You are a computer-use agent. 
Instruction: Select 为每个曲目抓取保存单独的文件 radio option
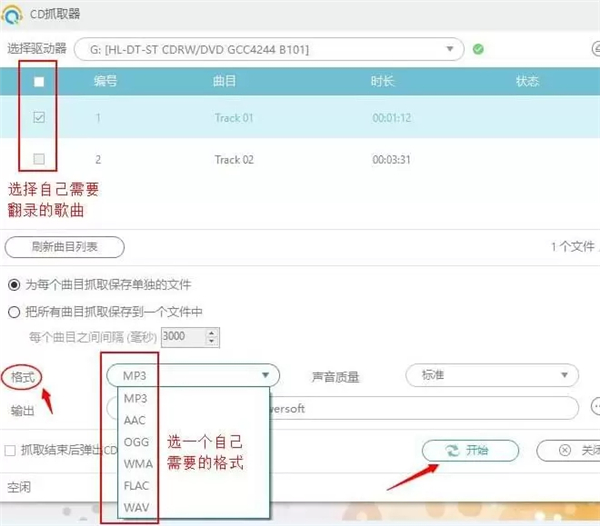tap(14, 285)
